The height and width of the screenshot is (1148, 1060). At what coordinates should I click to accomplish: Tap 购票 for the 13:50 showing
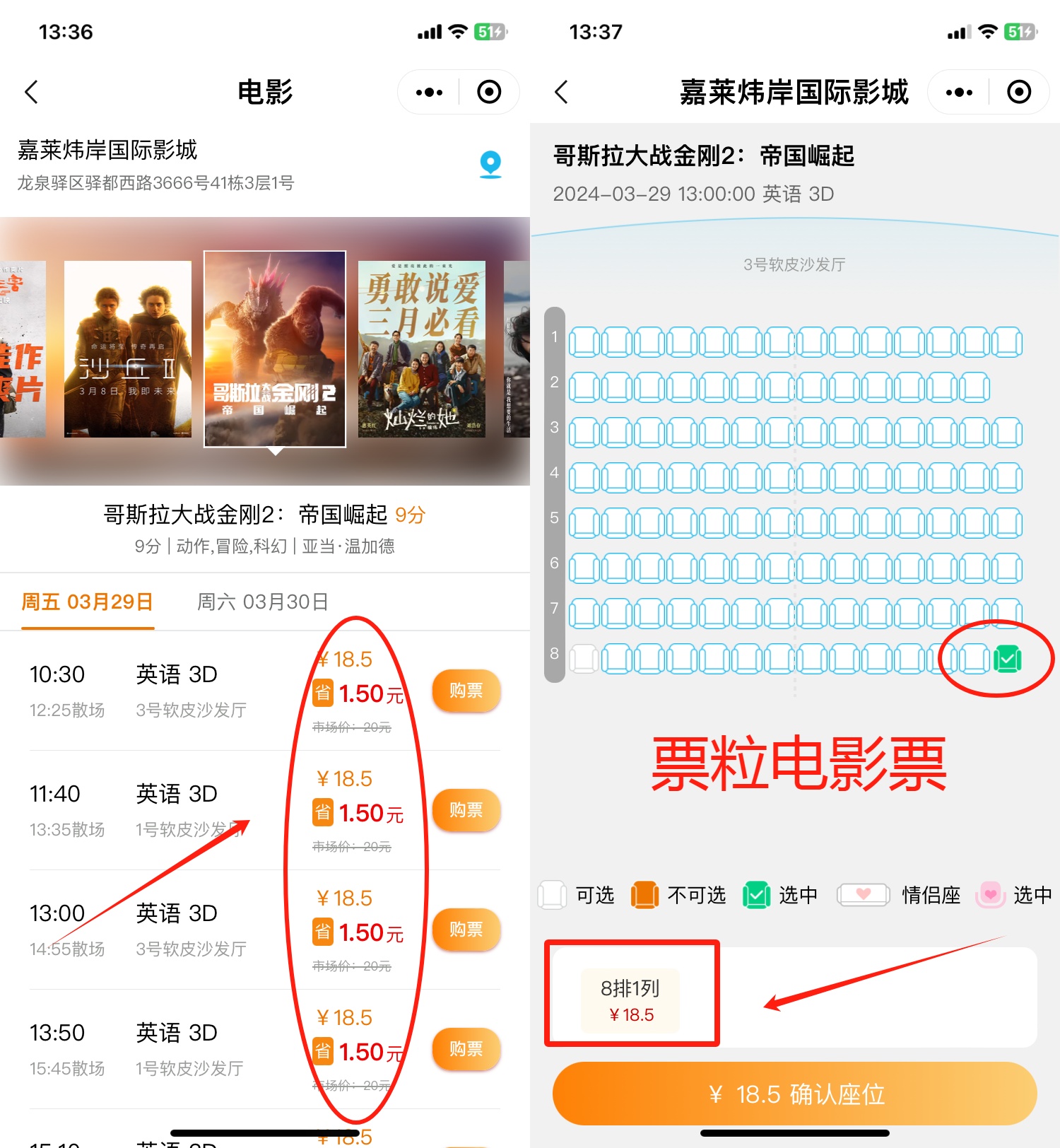pyautogui.click(x=466, y=1049)
